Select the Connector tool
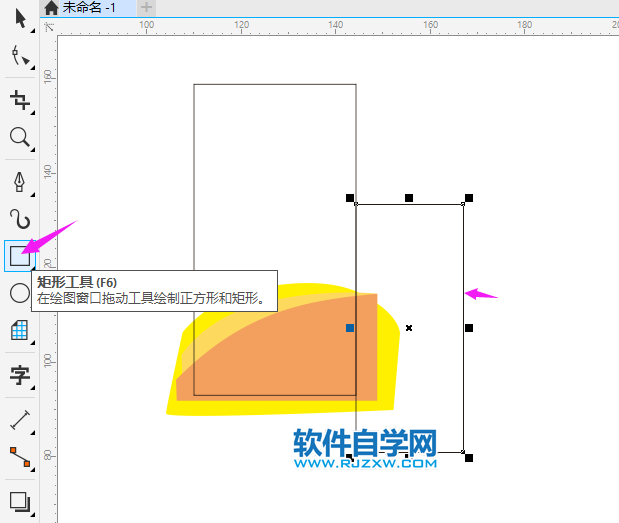Image resolution: width=619 pixels, height=523 pixels. (x=20, y=457)
